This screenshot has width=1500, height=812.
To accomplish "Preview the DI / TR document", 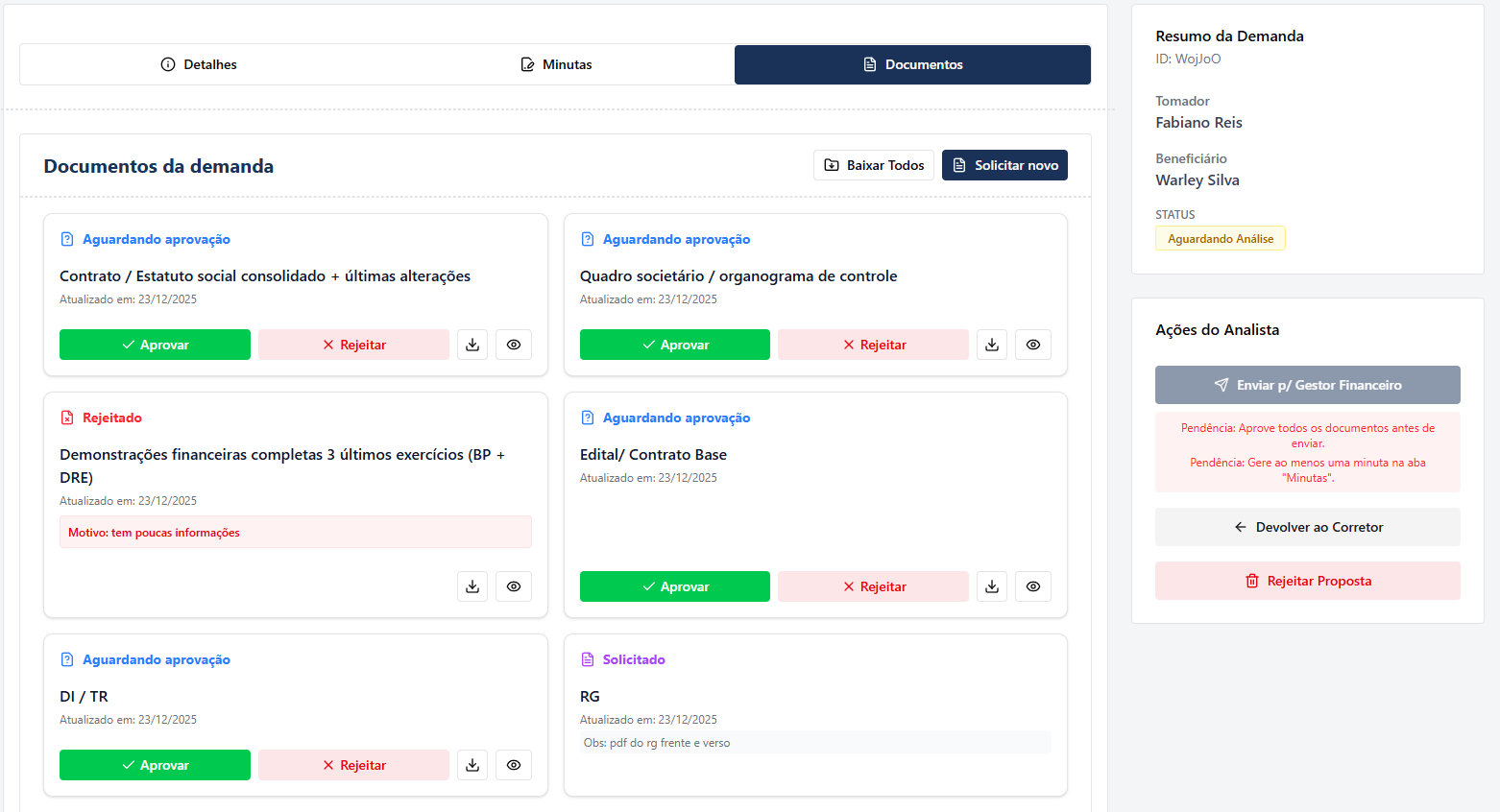I will click(514, 765).
